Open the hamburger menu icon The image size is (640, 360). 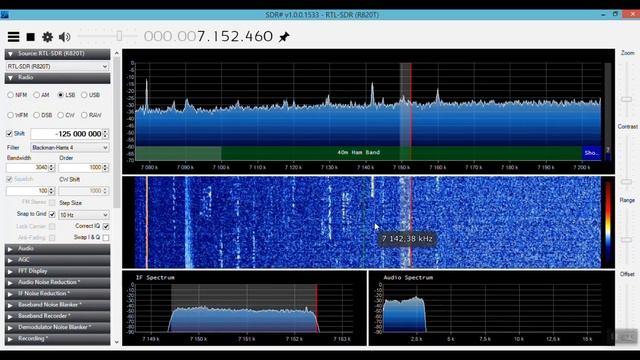13,37
